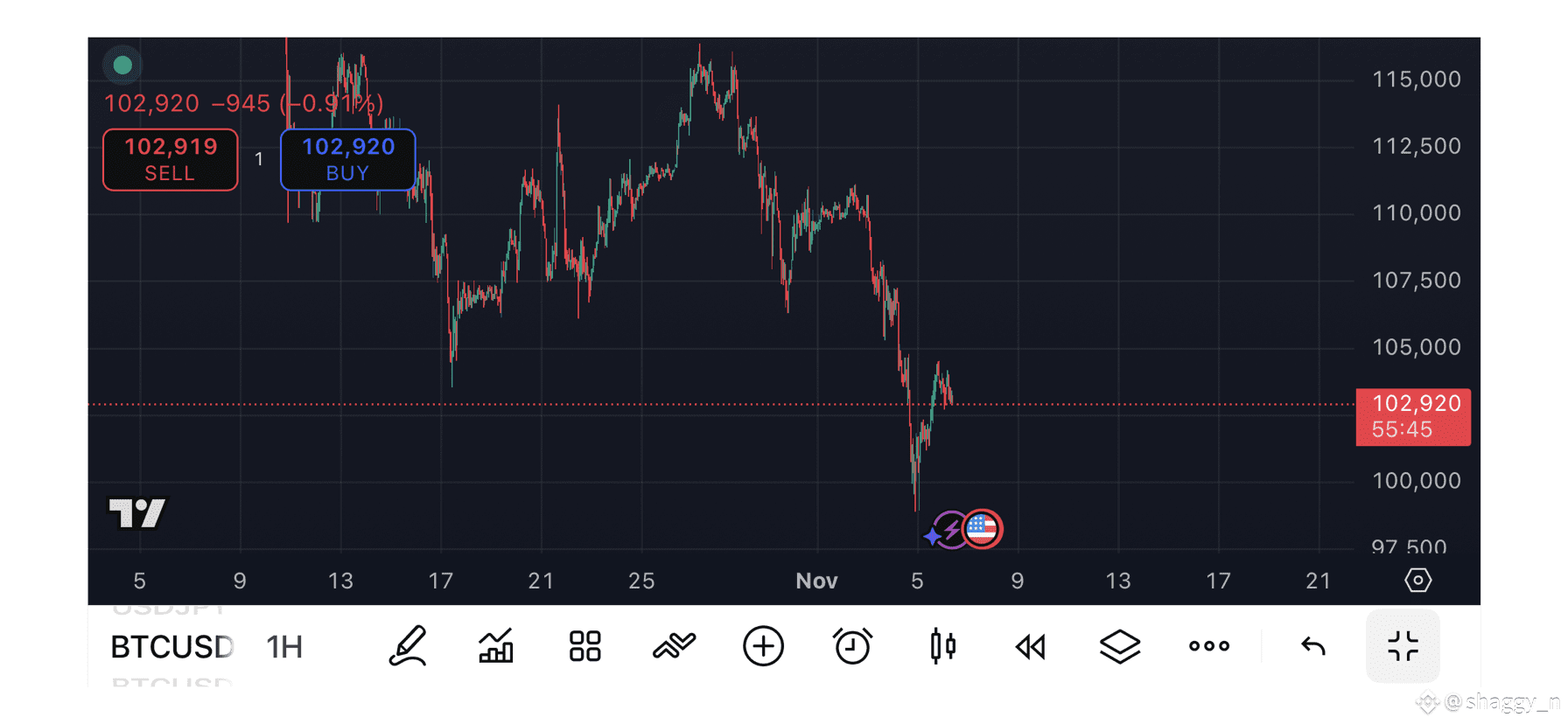Open the three dots more menu
The height and width of the screenshot is (724, 1568).
(1209, 646)
